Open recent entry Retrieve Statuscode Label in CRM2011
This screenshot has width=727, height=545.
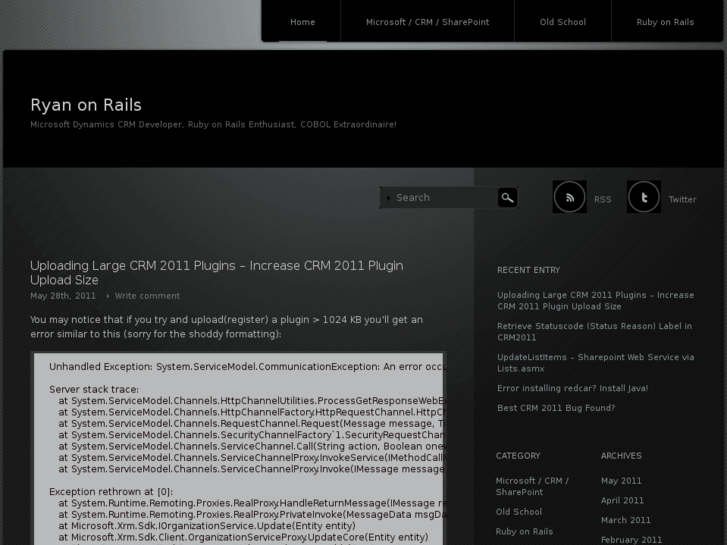(594, 332)
